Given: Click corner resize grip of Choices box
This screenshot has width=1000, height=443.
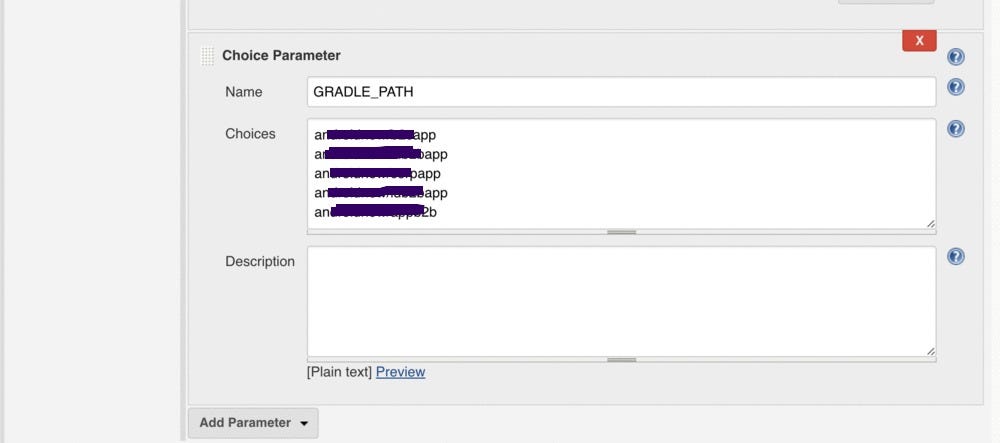Looking at the screenshot, I should (x=930, y=223).
